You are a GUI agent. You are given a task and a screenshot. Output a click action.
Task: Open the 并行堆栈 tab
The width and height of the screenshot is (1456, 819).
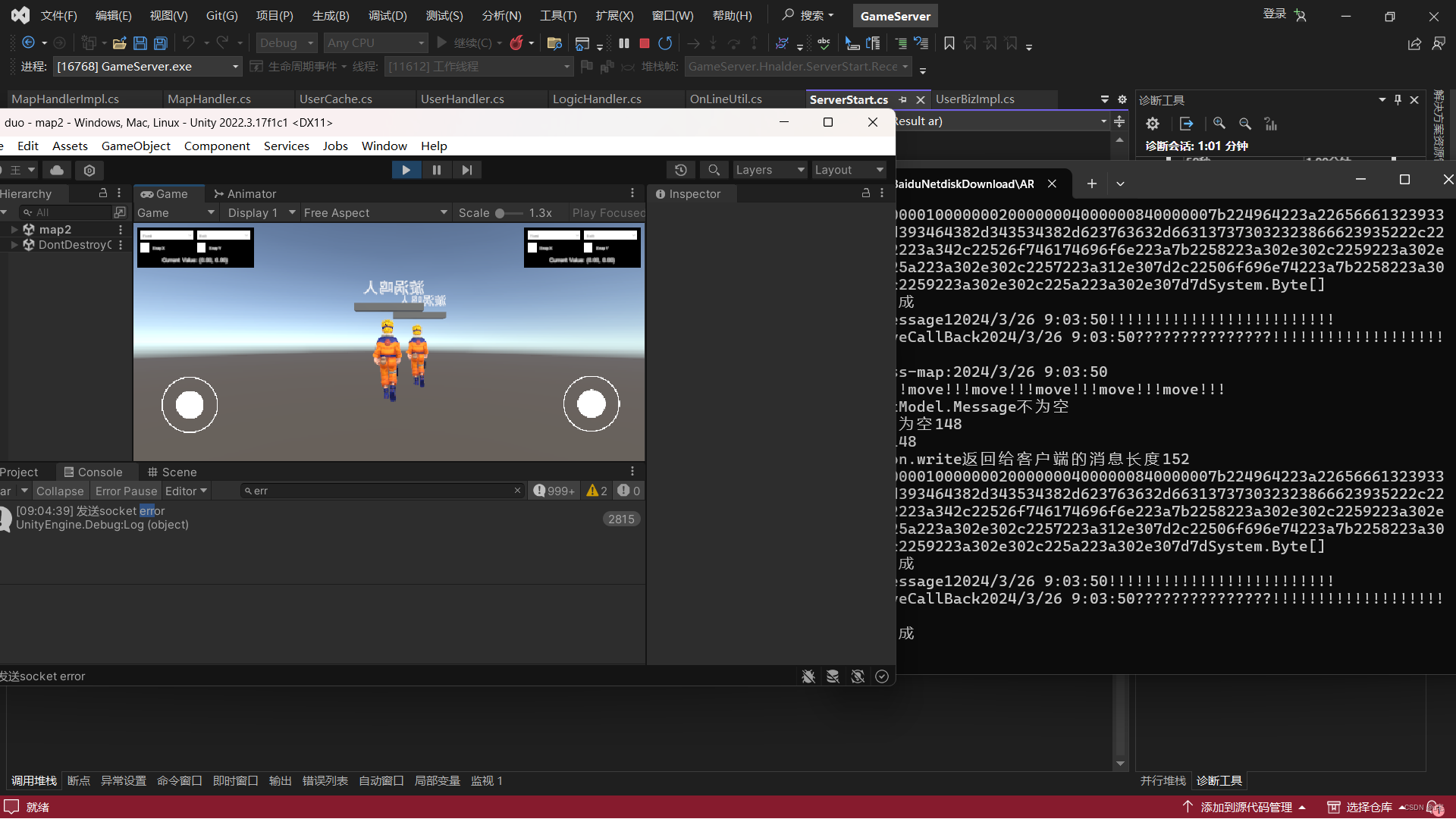pyautogui.click(x=1163, y=780)
